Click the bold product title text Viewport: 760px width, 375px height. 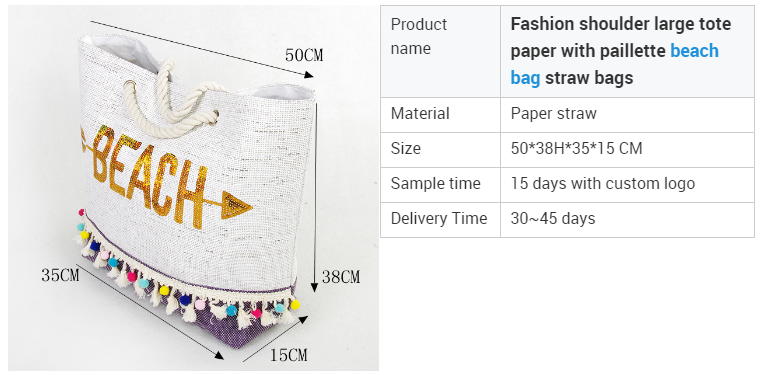coord(621,51)
